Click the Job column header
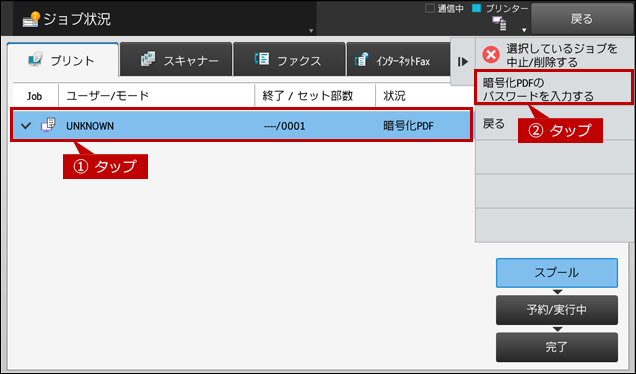 click(x=34, y=96)
